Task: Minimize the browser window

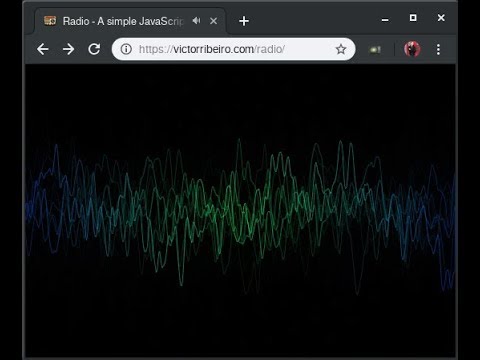Action: click(x=385, y=20)
